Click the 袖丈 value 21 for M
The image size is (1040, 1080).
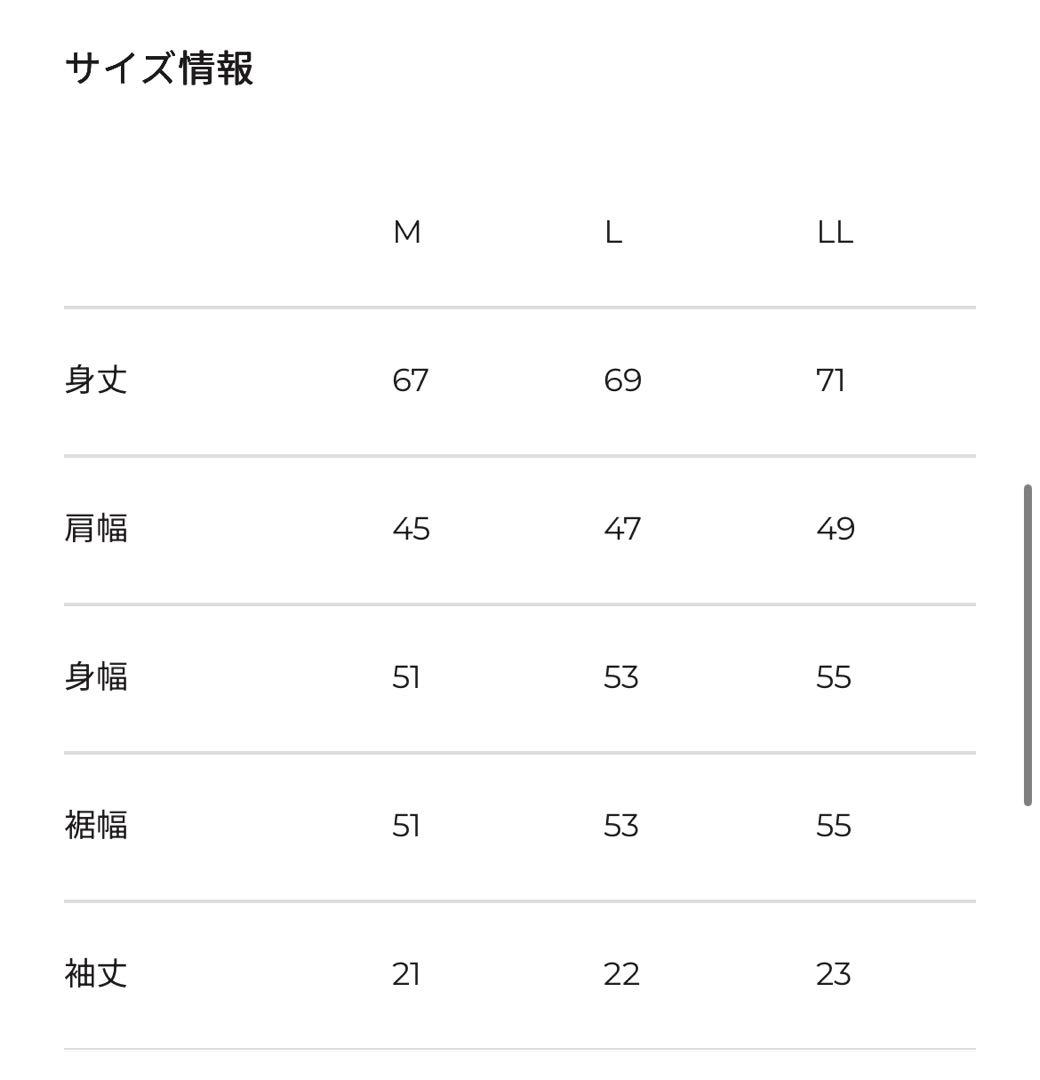tap(406, 973)
